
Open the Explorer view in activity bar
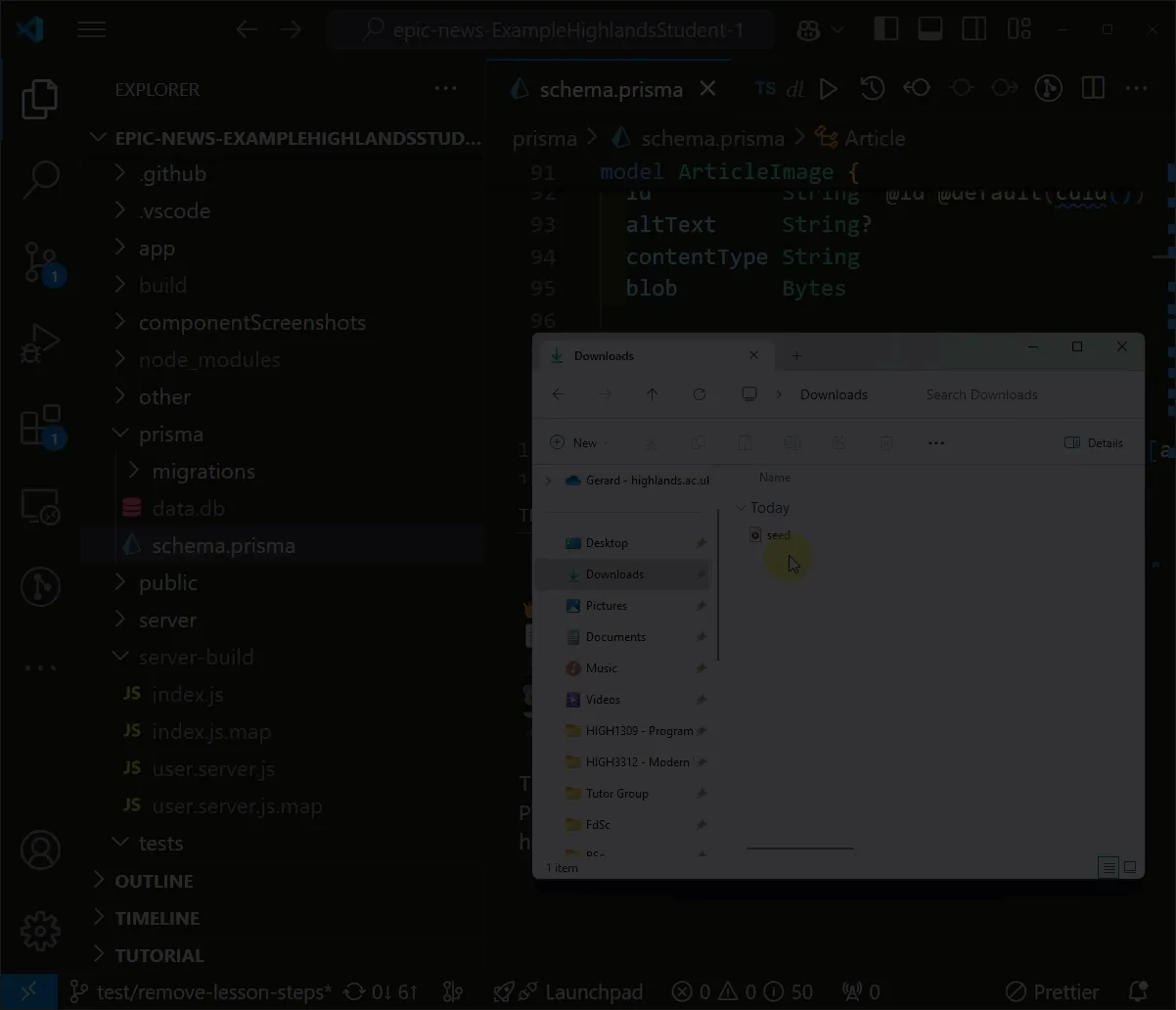pos(40,100)
